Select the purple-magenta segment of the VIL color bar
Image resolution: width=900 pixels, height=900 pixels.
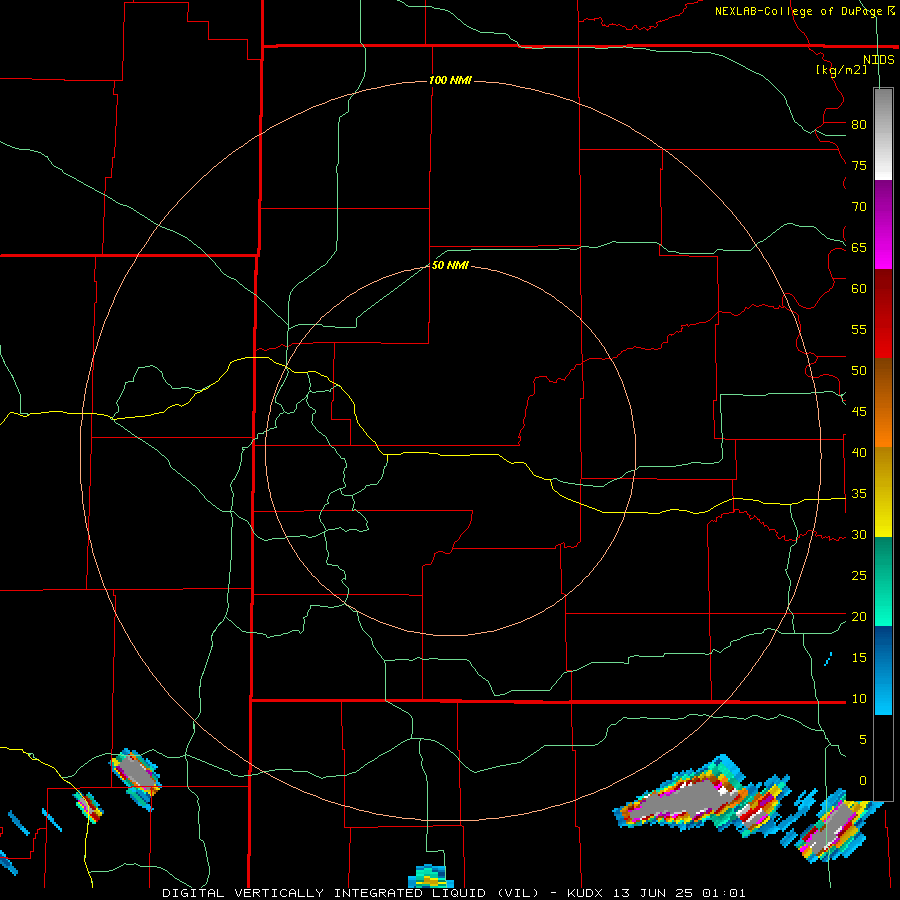(x=883, y=224)
